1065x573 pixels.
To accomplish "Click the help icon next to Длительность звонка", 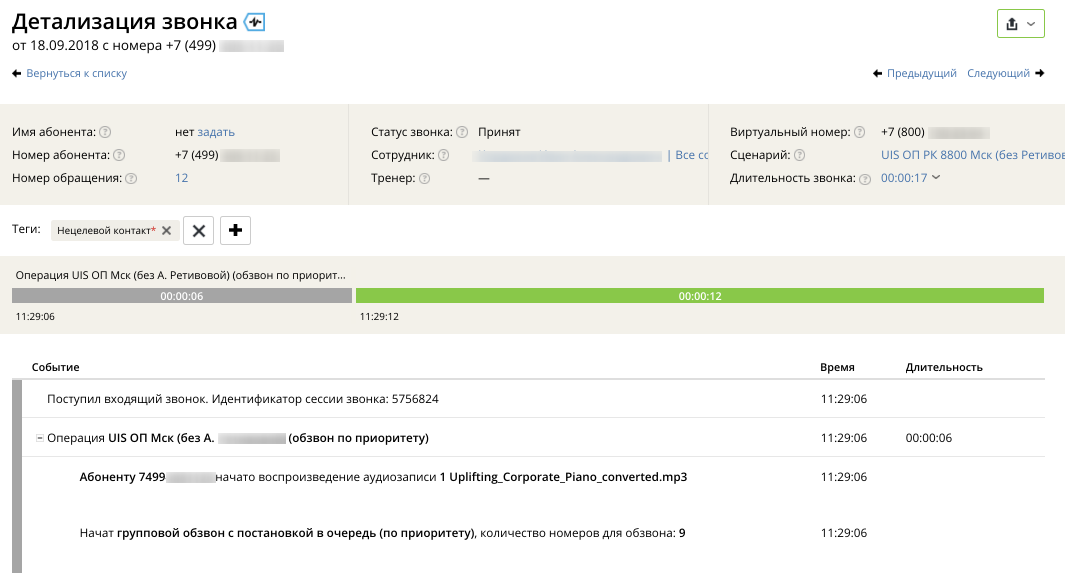I will point(864,178).
